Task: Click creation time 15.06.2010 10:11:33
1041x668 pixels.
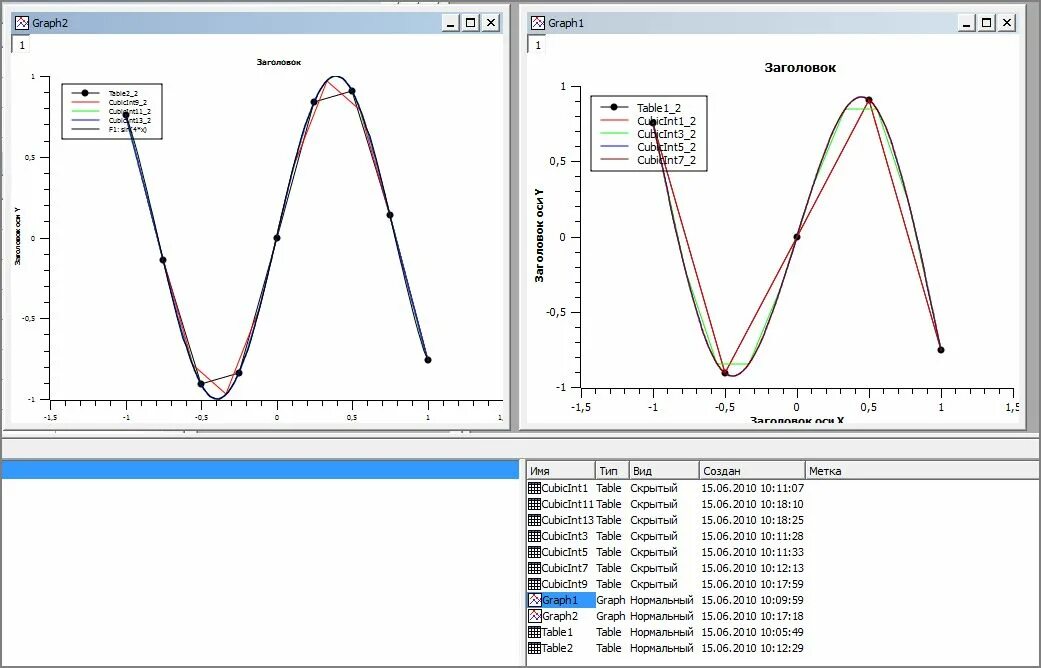Action: click(x=752, y=552)
